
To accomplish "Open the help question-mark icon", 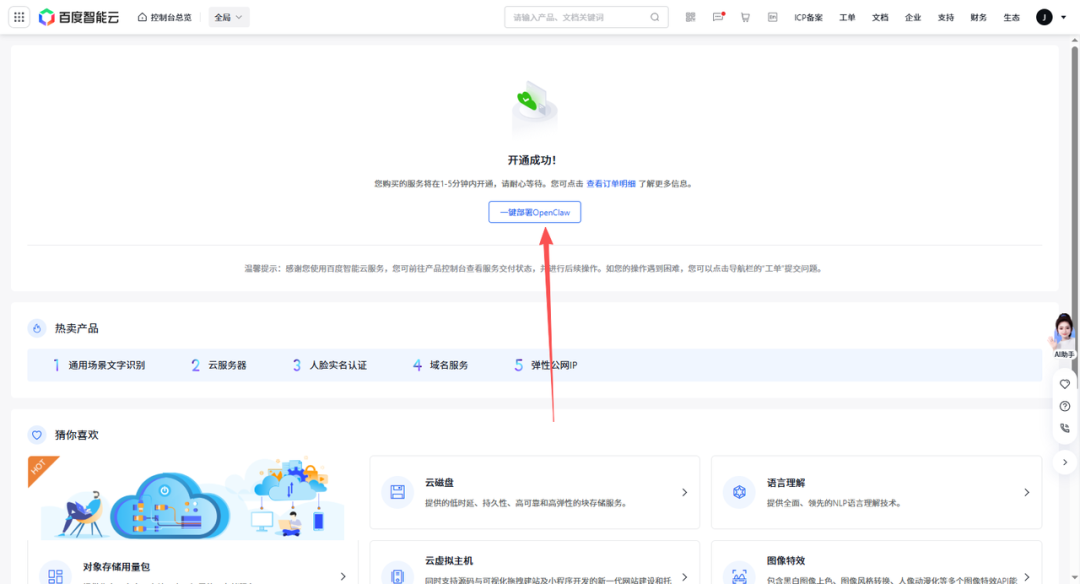I will [x=1064, y=406].
